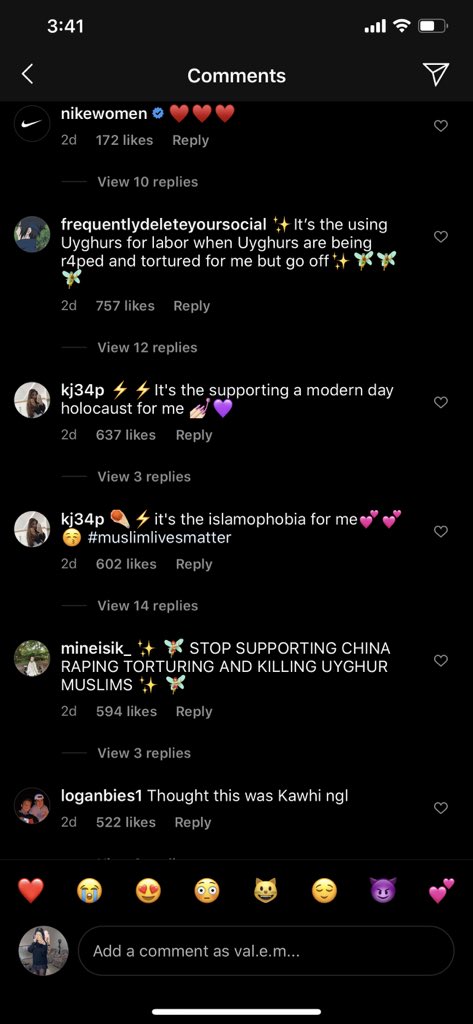Expand View 14 replies

click(x=148, y=606)
